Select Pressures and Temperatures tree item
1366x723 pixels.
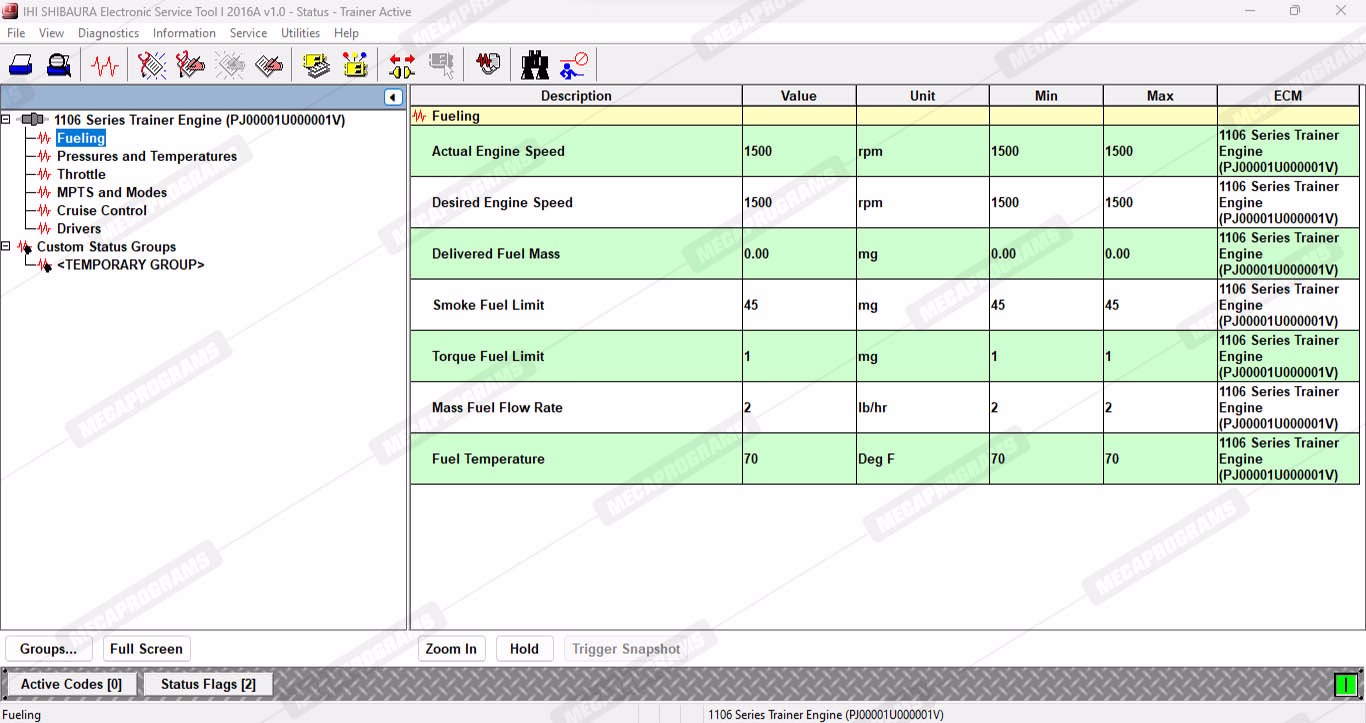(x=146, y=157)
